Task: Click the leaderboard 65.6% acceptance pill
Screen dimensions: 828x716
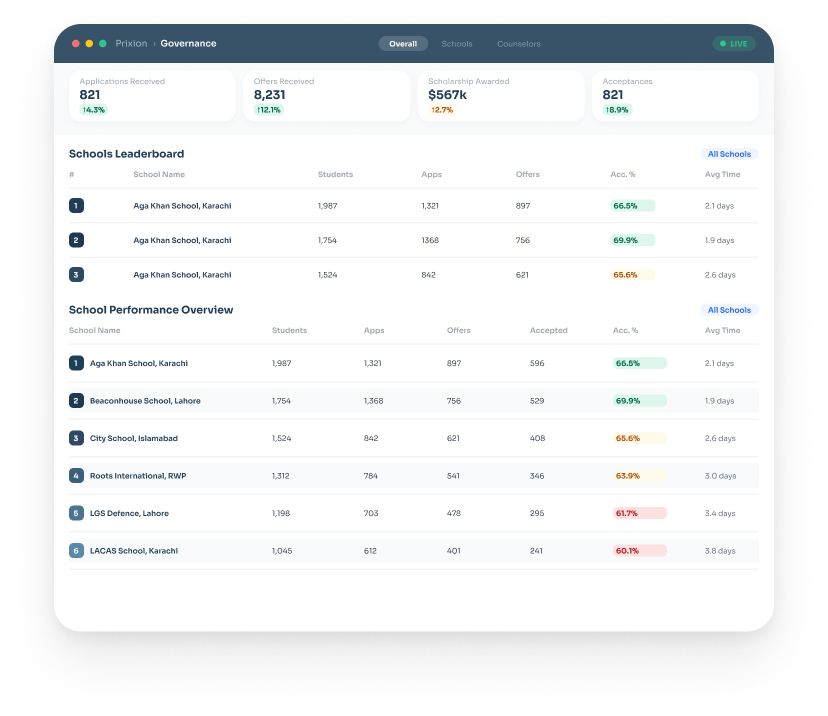Action: click(x=633, y=275)
